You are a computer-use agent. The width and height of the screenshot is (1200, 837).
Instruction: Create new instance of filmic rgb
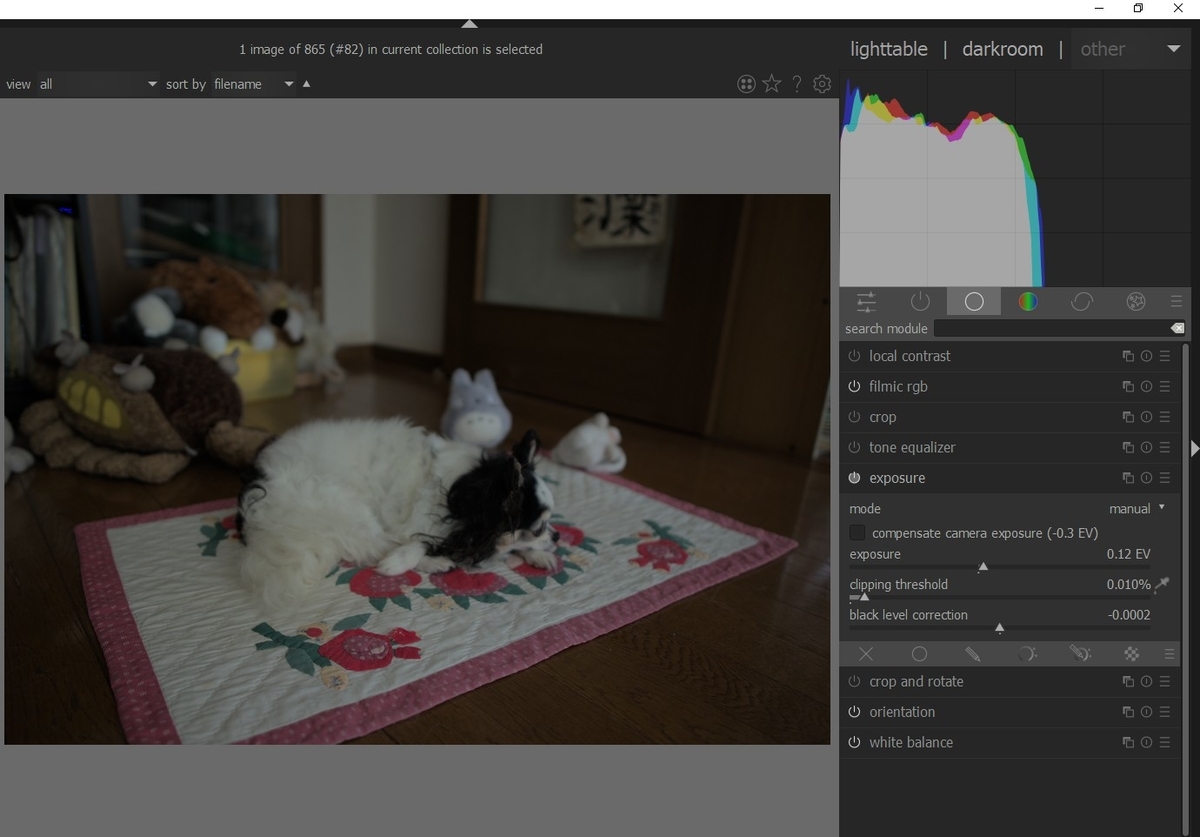tap(1128, 386)
